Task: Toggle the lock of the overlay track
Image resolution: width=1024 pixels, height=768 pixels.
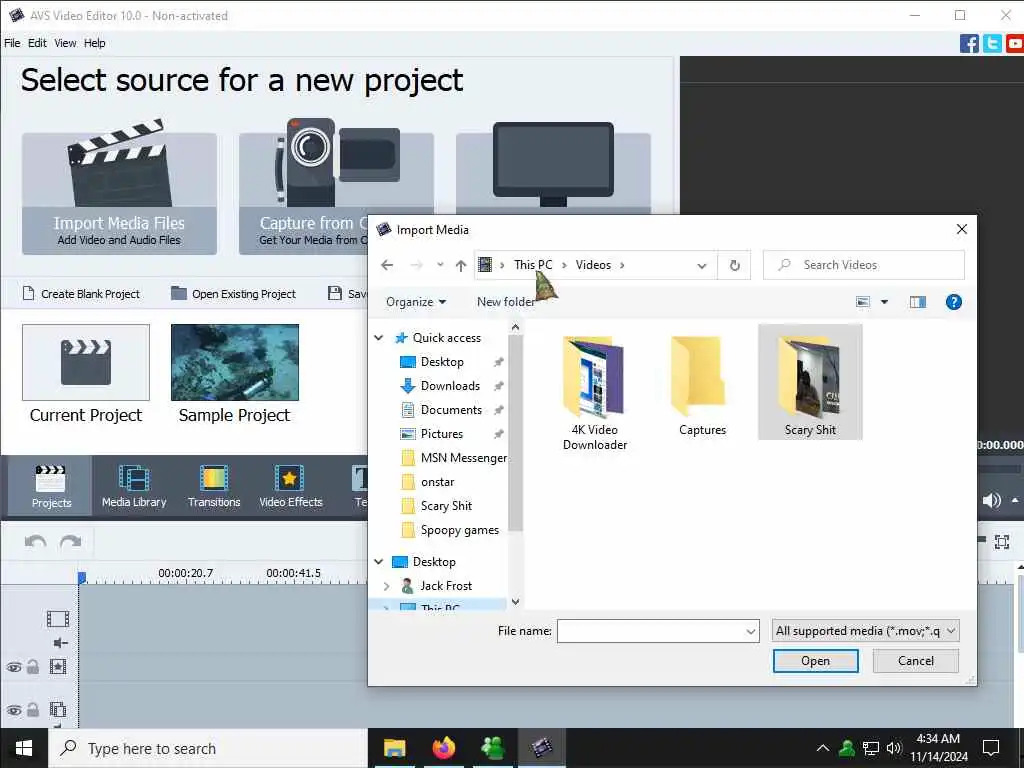Action: pyautogui.click(x=33, y=709)
